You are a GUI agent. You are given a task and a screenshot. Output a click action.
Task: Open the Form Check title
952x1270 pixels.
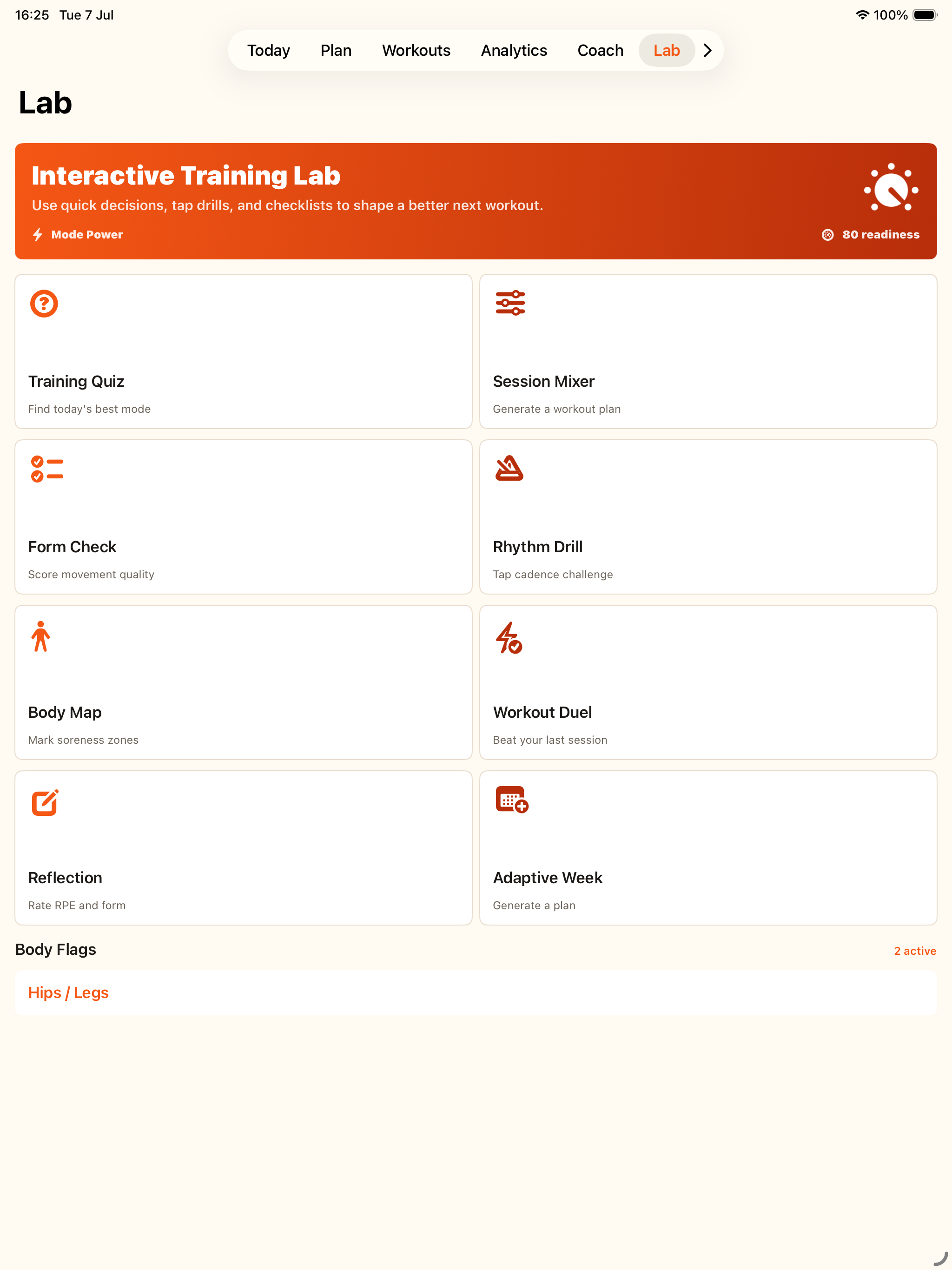(x=73, y=547)
